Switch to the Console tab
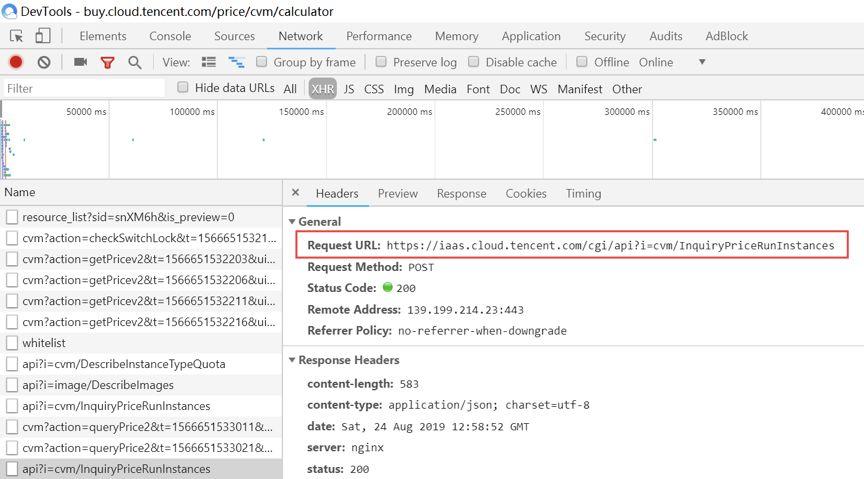This screenshot has height=479, width=864. point(170,36)
